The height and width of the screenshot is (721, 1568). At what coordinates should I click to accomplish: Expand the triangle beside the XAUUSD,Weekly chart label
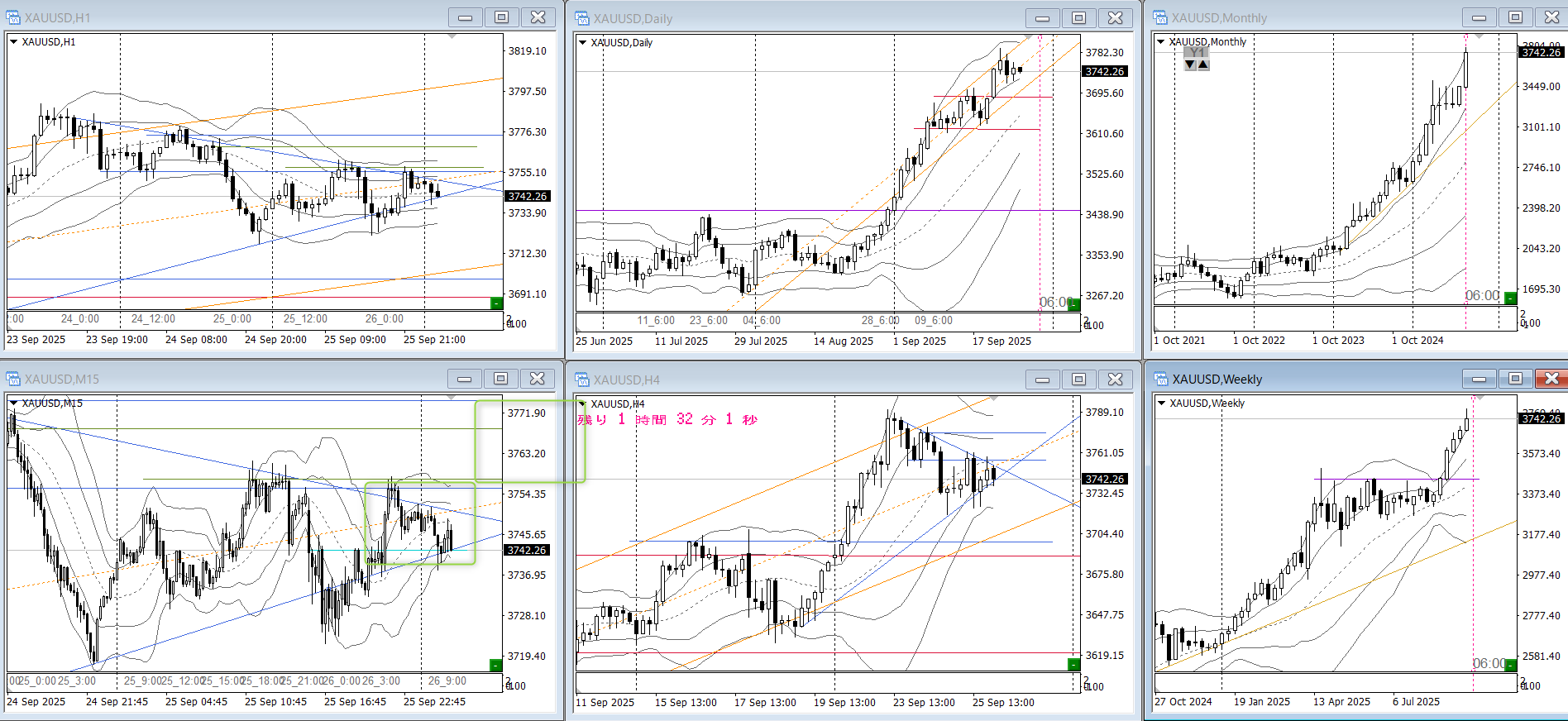(x=1161, y=403)
